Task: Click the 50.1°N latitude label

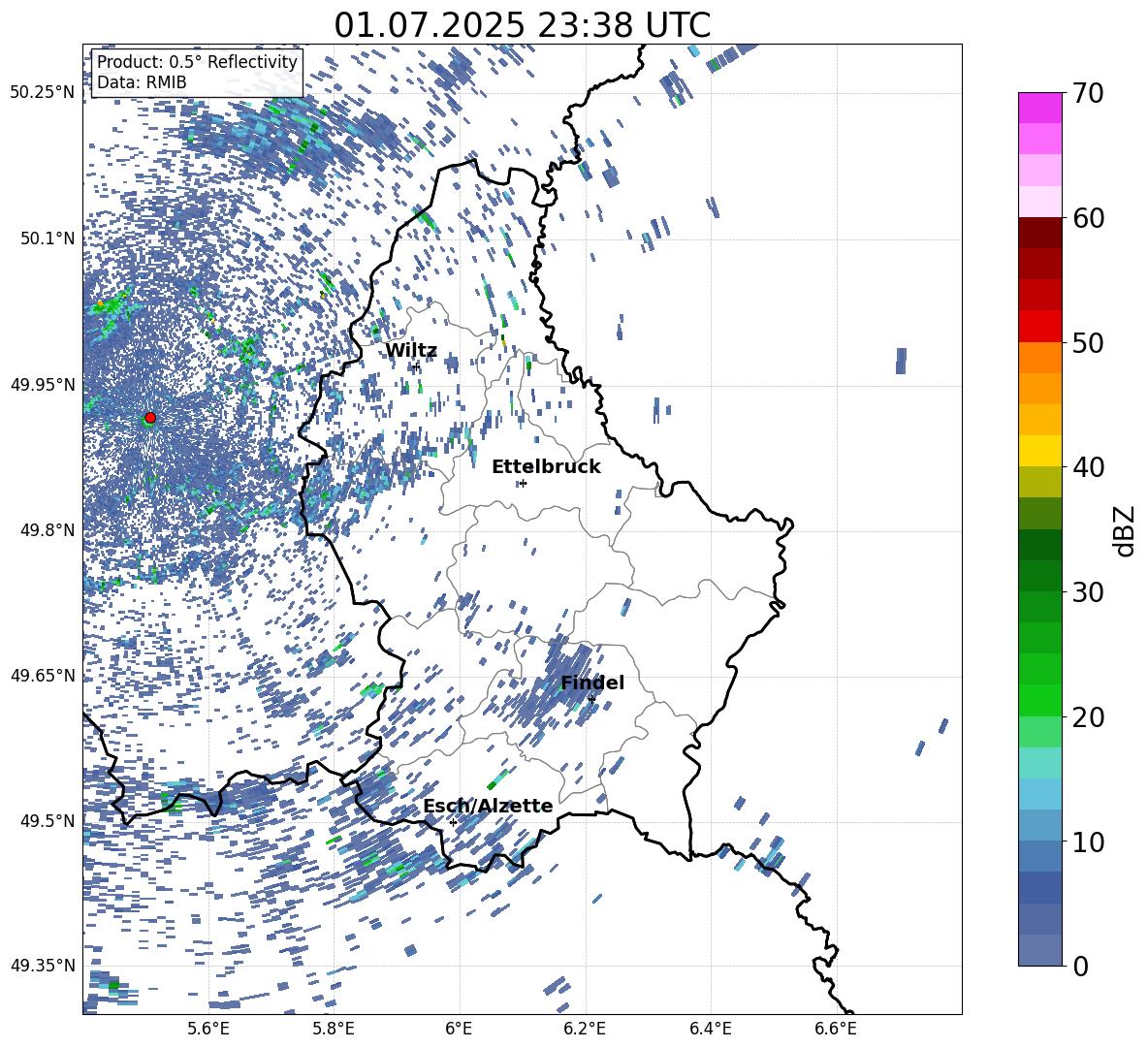Action: click(47, 238)
